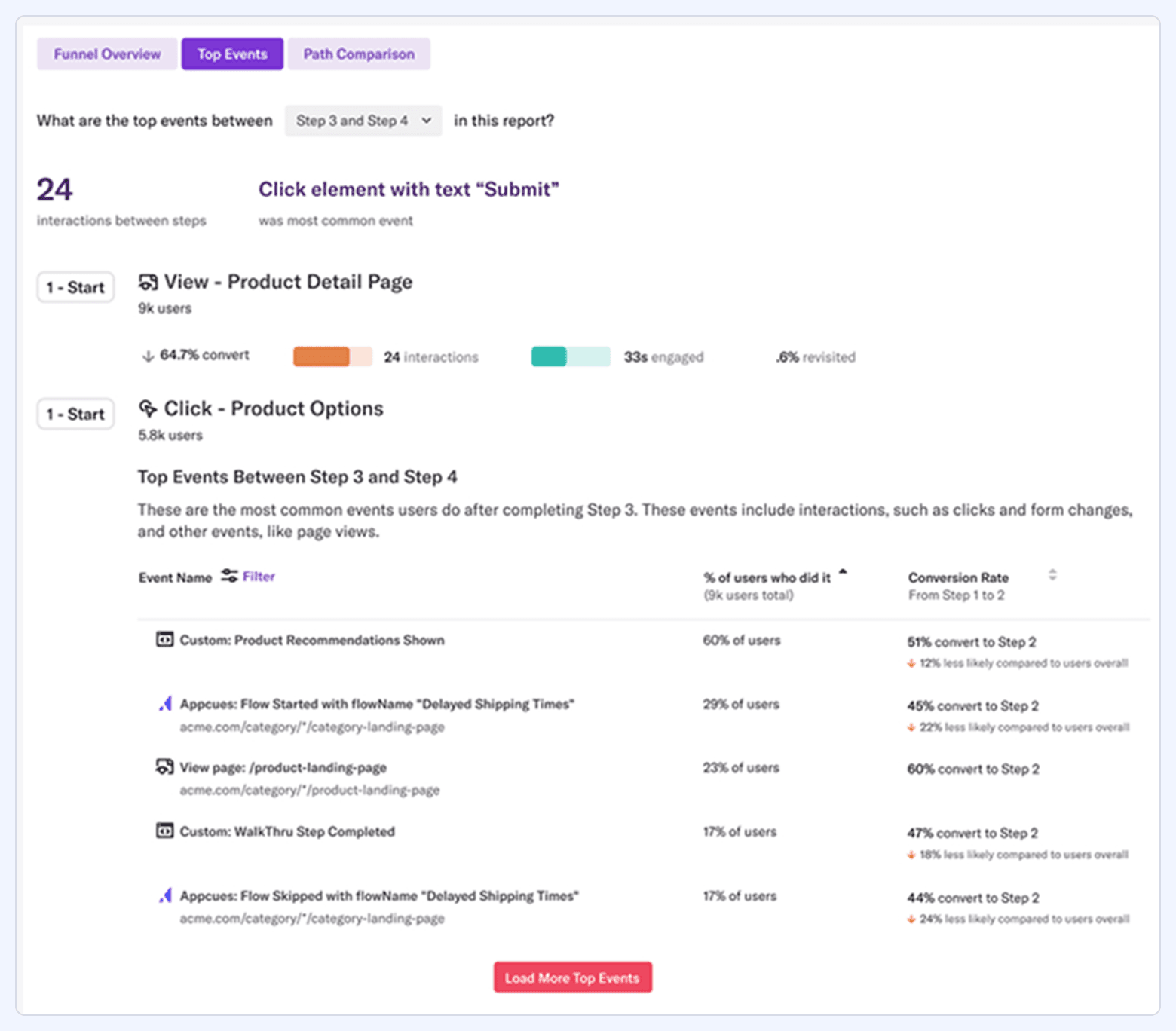Screen dimensions: 1176x1031
Task: Select the Click element with text Submit heading
Action: pyautogui.click(x=409, y=189)
